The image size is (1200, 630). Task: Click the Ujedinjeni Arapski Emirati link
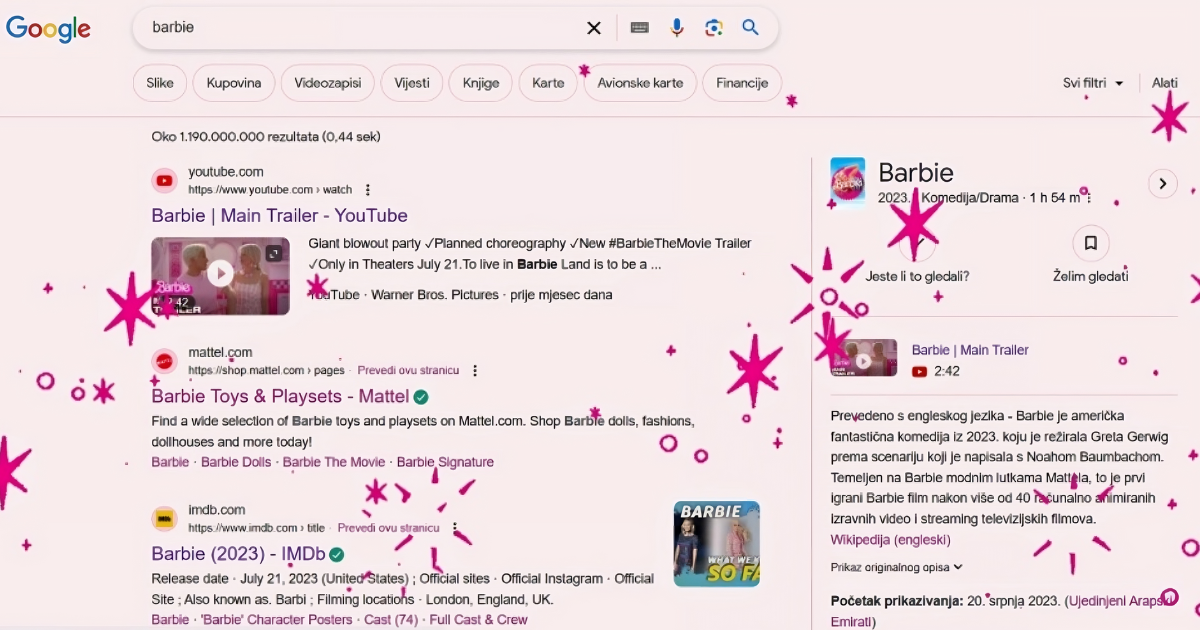point(1001,611)
